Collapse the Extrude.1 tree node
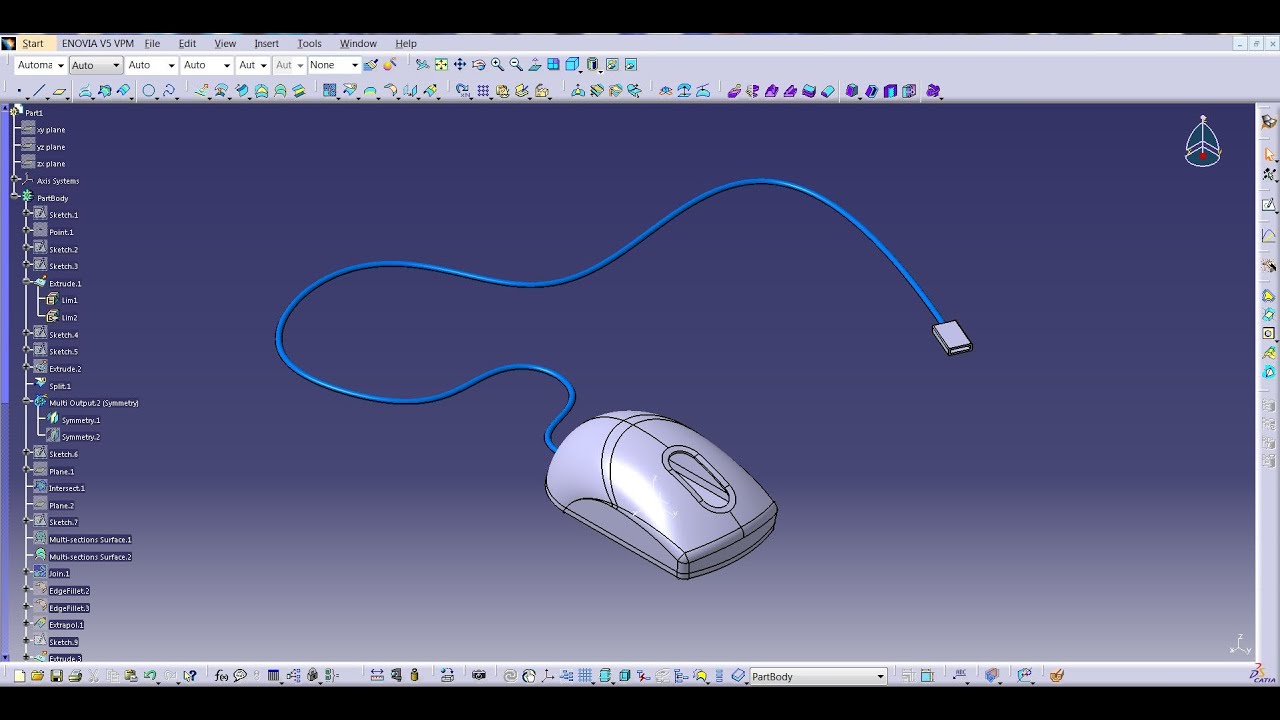Screen dimensions: 1280x720 pos(27,283)
